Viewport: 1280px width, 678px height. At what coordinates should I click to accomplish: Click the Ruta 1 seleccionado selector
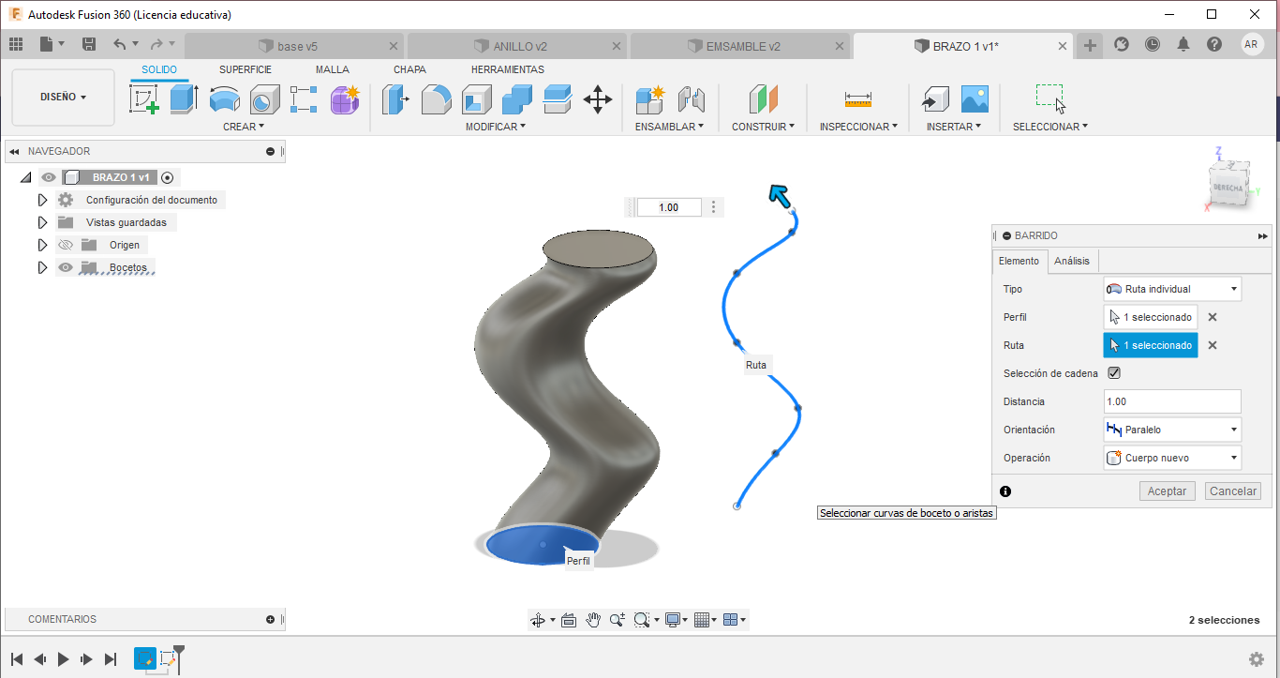1150,345
